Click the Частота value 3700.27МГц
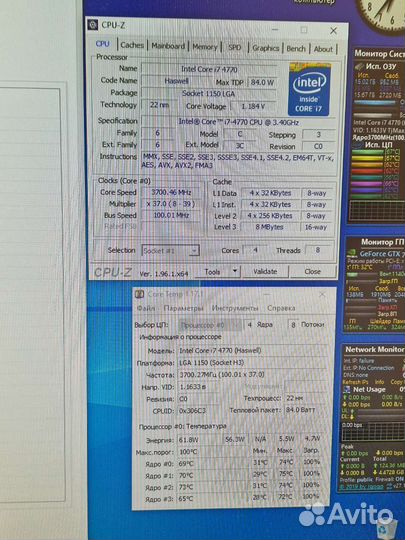405x540 pixels. [x=252, y=374]
